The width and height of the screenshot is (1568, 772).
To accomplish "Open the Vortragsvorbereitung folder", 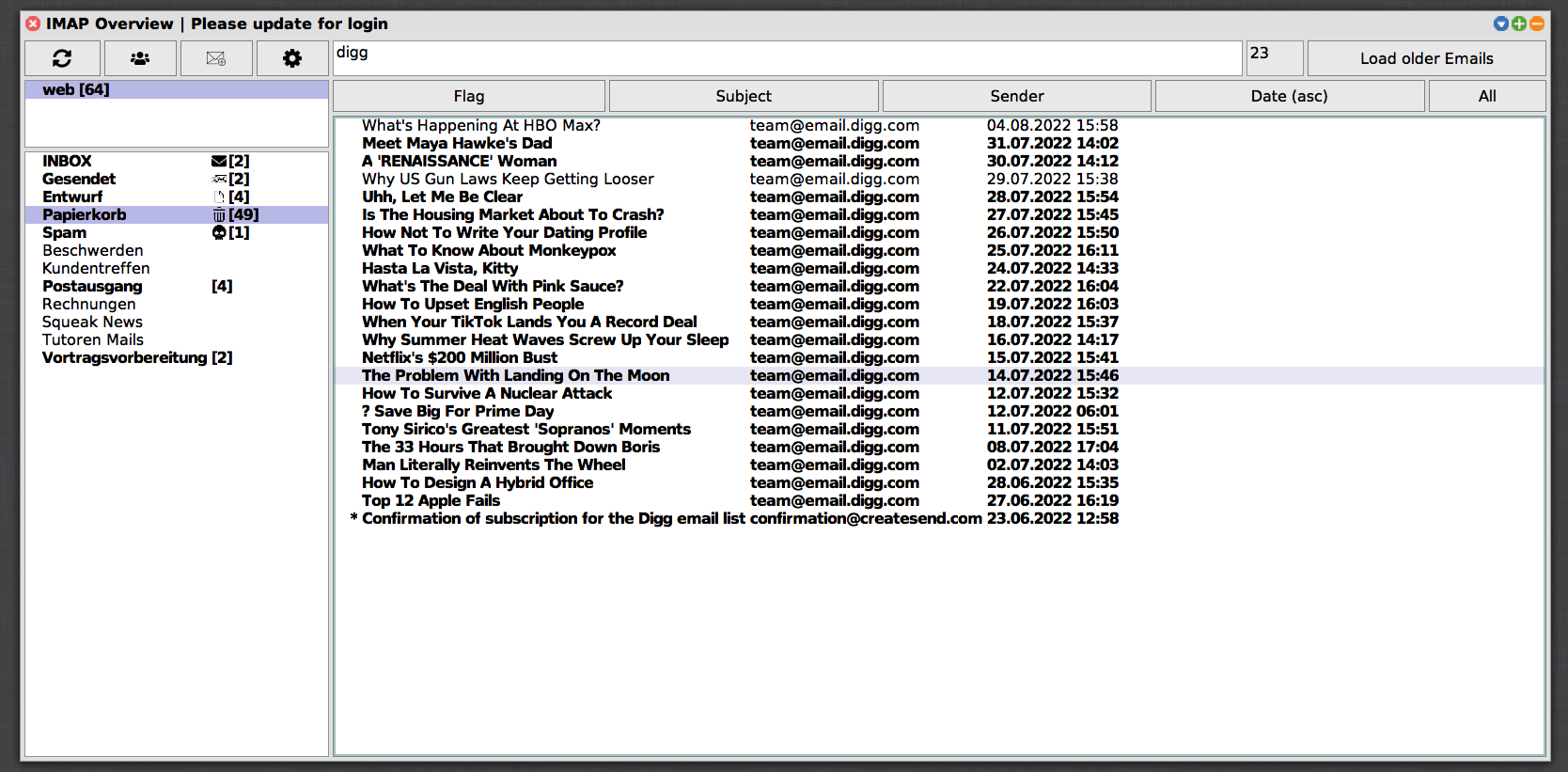I will tap(177, 358).
